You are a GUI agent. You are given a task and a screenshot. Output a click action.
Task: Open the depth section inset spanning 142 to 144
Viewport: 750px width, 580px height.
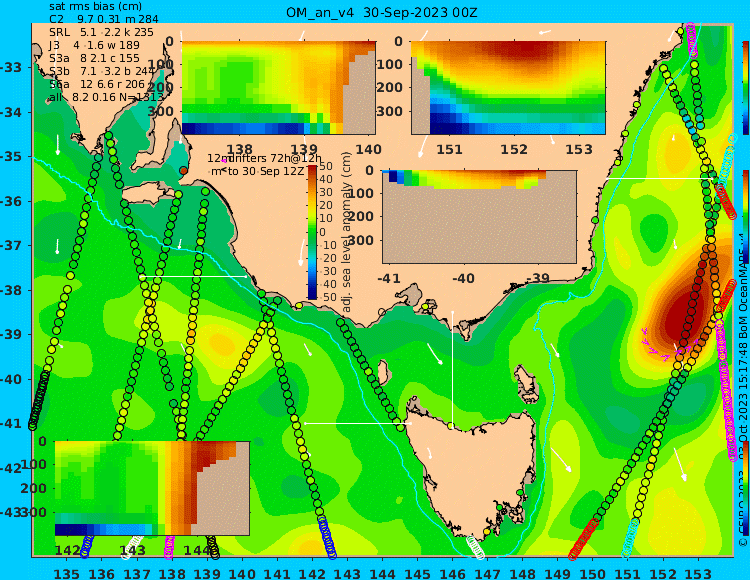(152, 488)
